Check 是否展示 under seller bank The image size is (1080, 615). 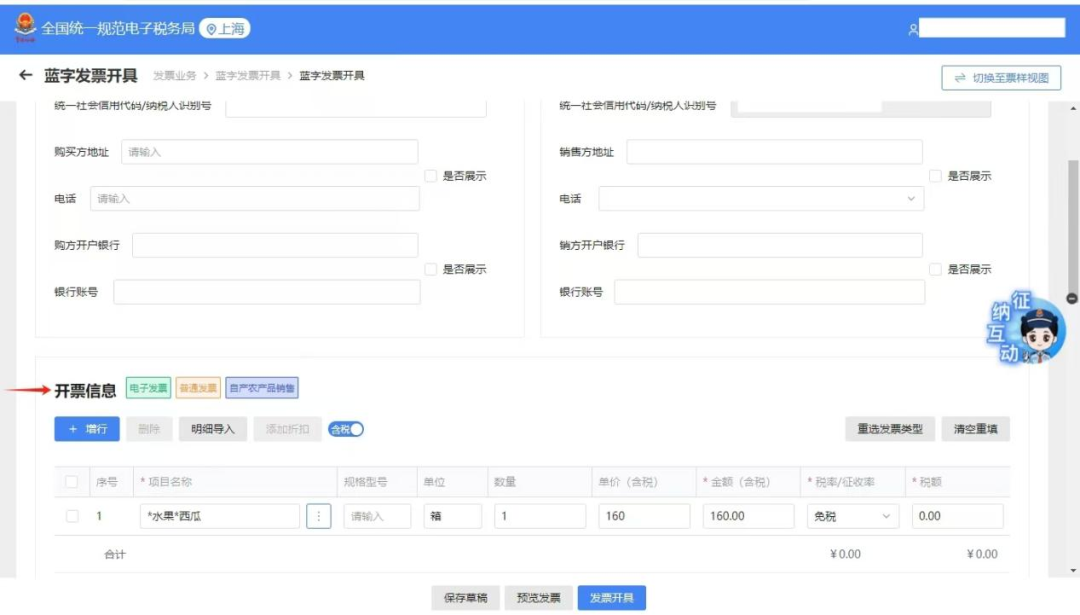[x=935, y=269]
